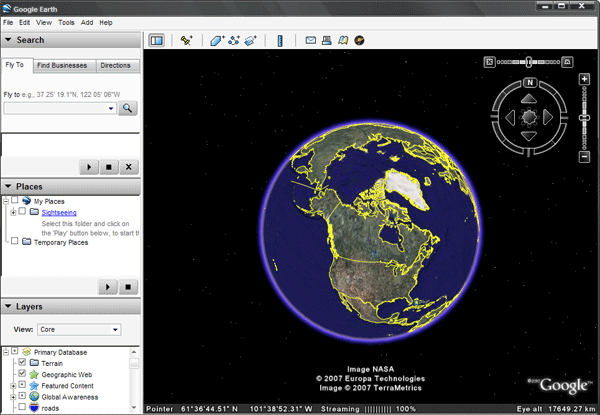Click the Add Path toolbar icon
The image size is (600, 415).
233,40
